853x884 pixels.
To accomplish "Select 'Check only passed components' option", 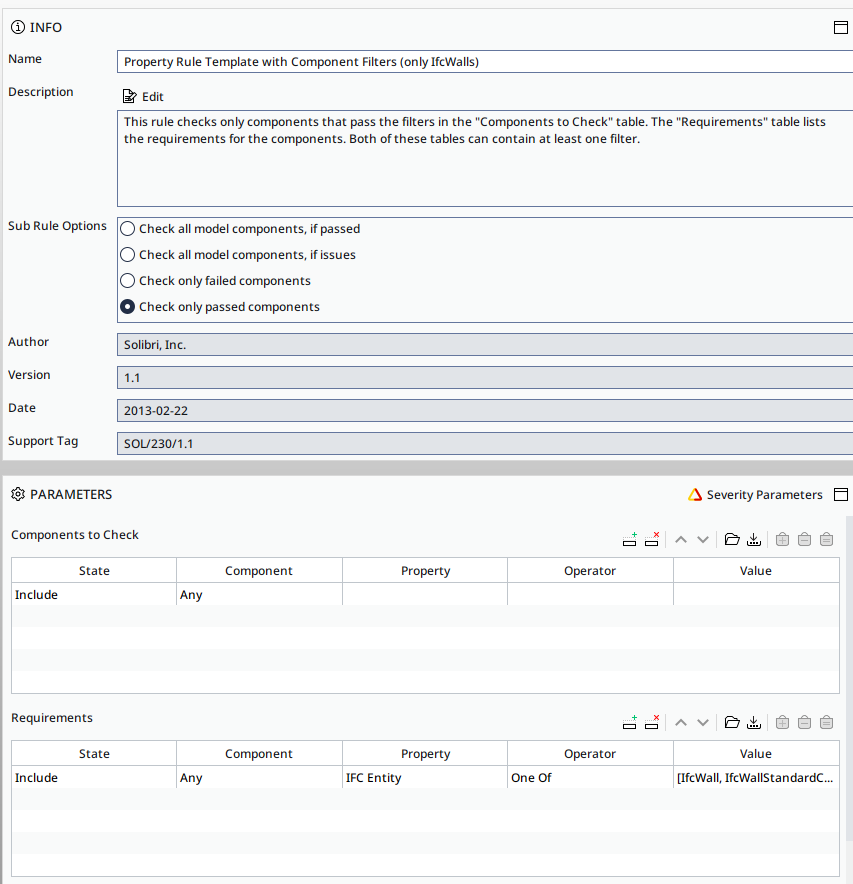I will pos(128,307).
